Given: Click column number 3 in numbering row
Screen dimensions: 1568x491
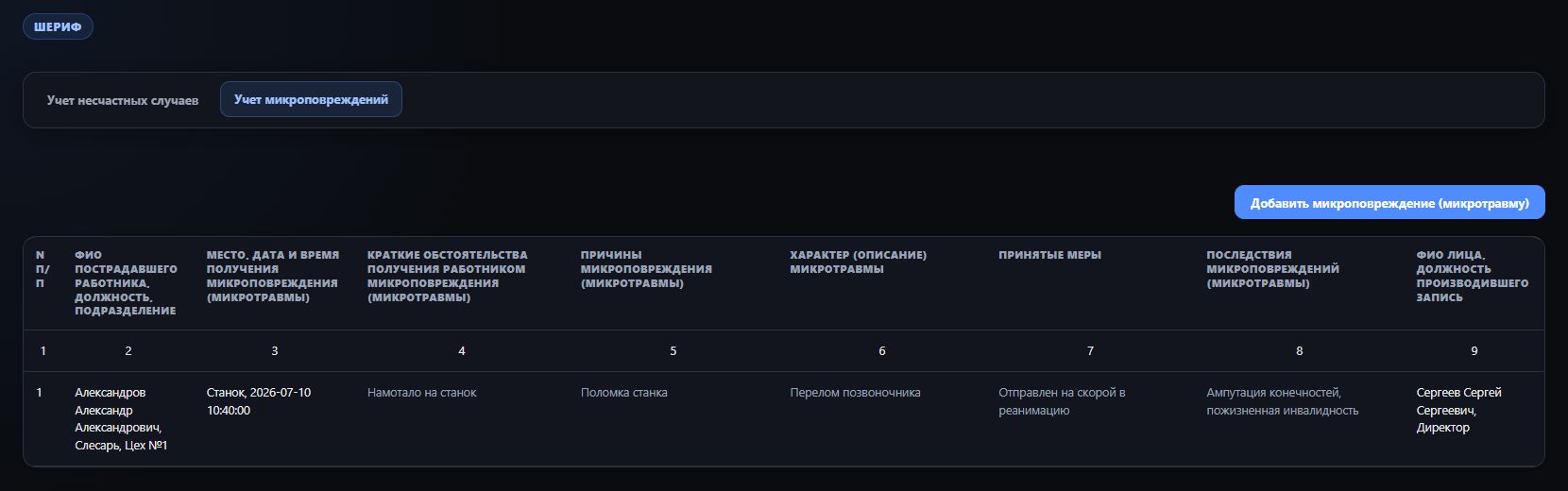Looking at the screenshot, I should pos(275,351).
